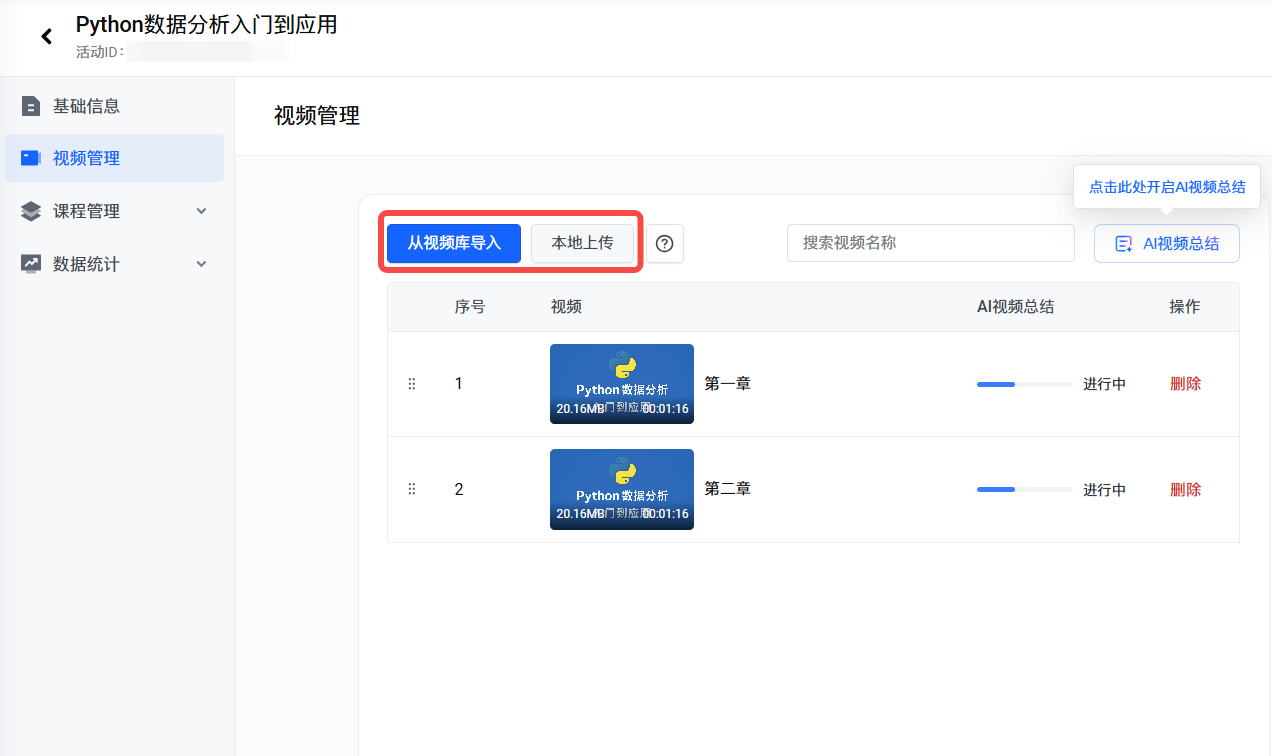The width and height of the screenshot is (1272, 756).
Task: Open the help question mark icon
Action: (x=665, y=243)
